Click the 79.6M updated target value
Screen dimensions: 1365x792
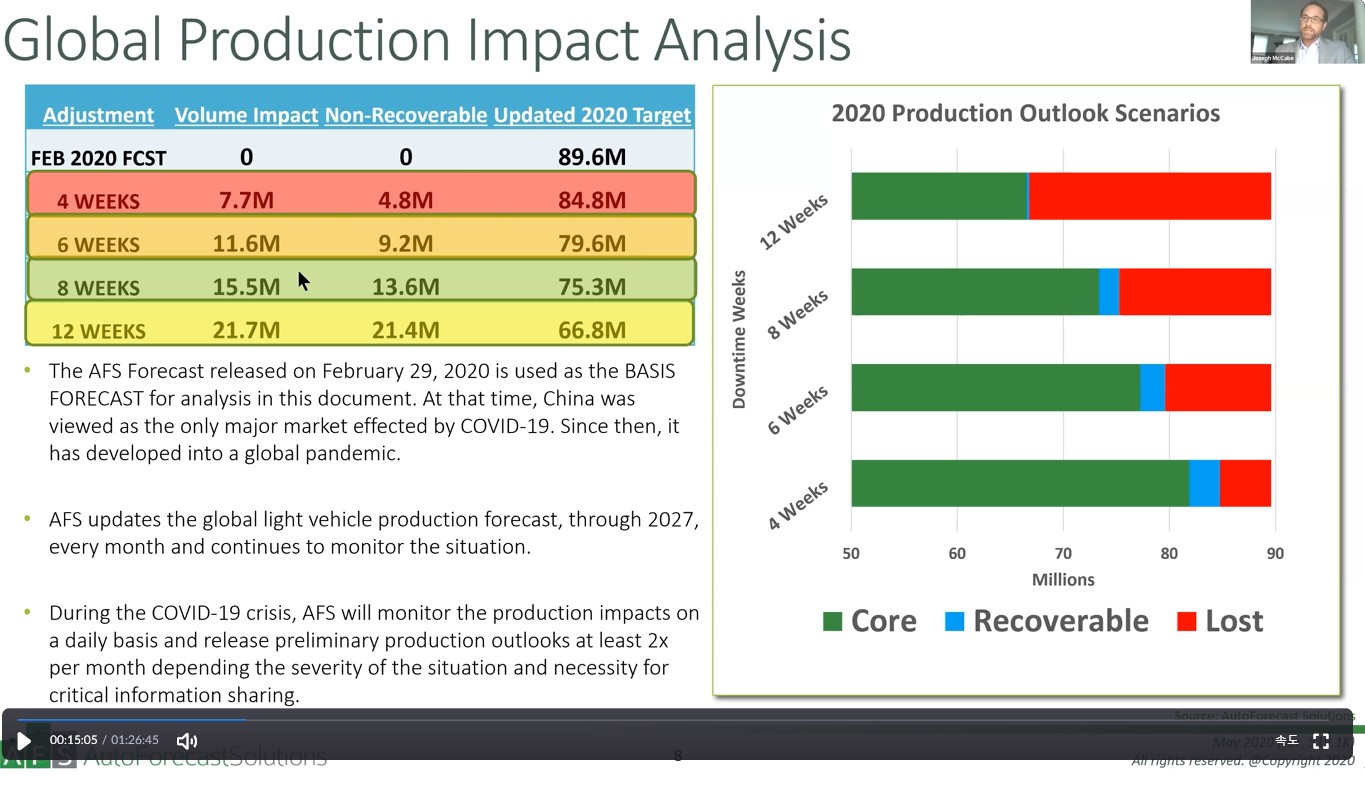[x=592, y=243]
